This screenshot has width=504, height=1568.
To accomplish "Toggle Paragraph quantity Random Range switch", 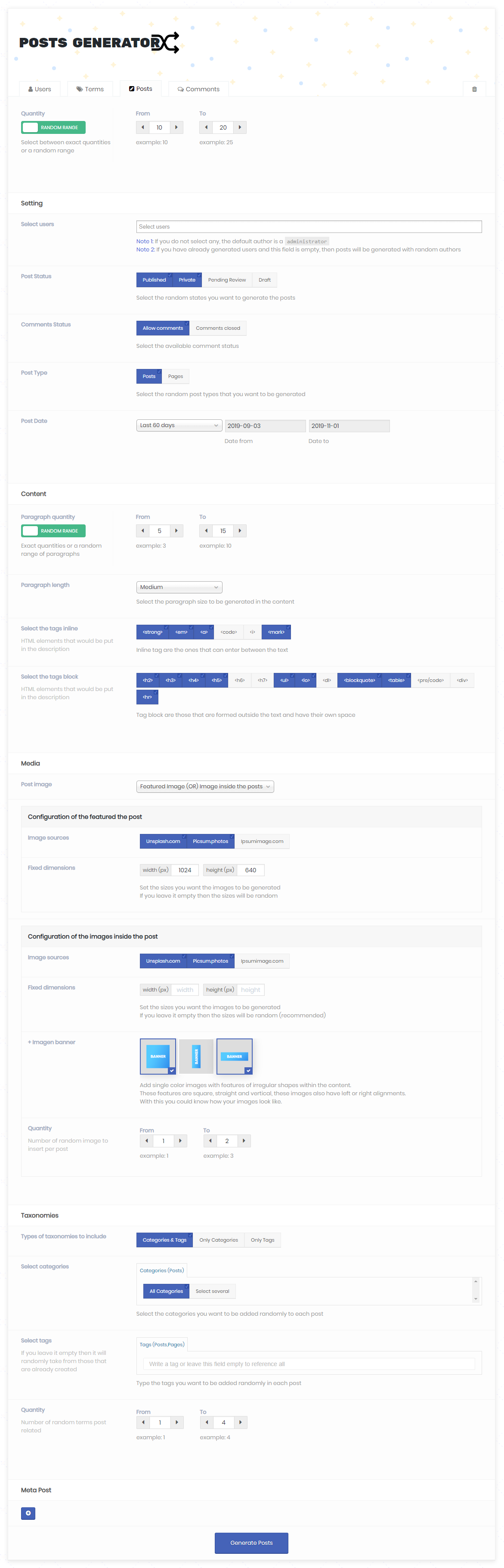I will tap(53, 531).
